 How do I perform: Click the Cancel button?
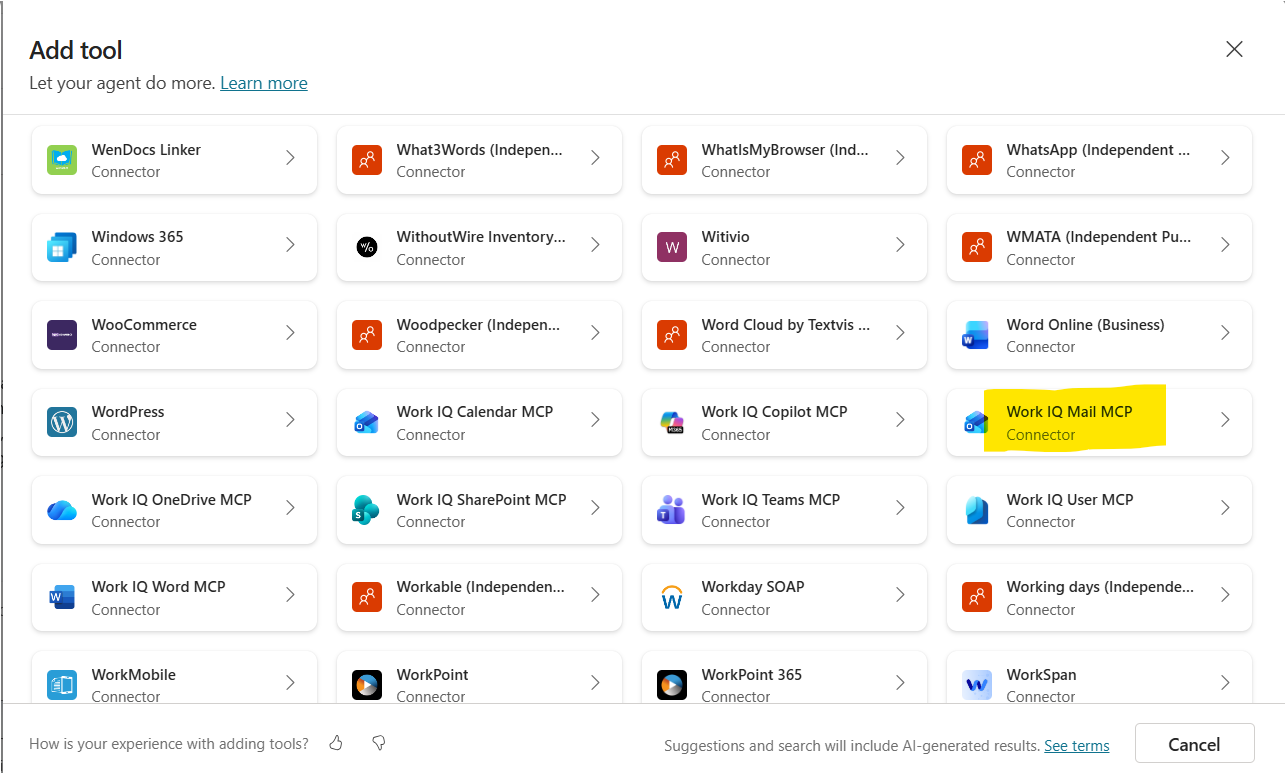[x=1195, y=744]
